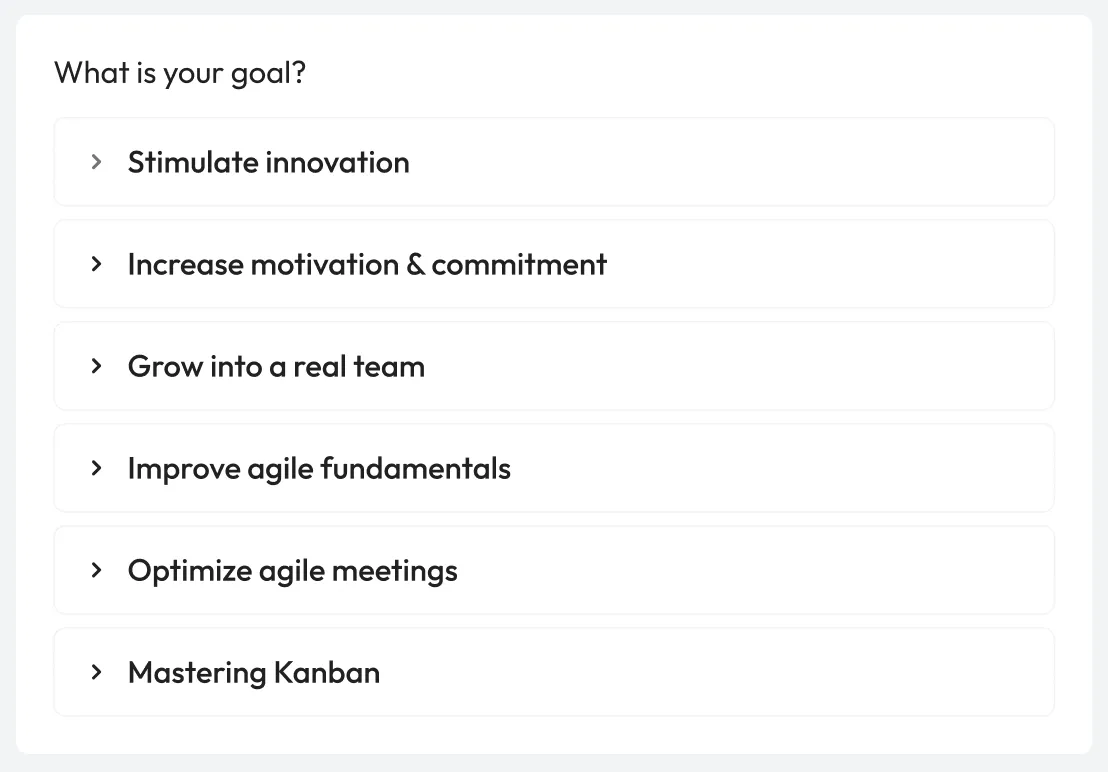Click the 'Mastering Kanban' title text
Viewport: 1108px width, 772px height.
pyautogui.click(x=254, y=672)
